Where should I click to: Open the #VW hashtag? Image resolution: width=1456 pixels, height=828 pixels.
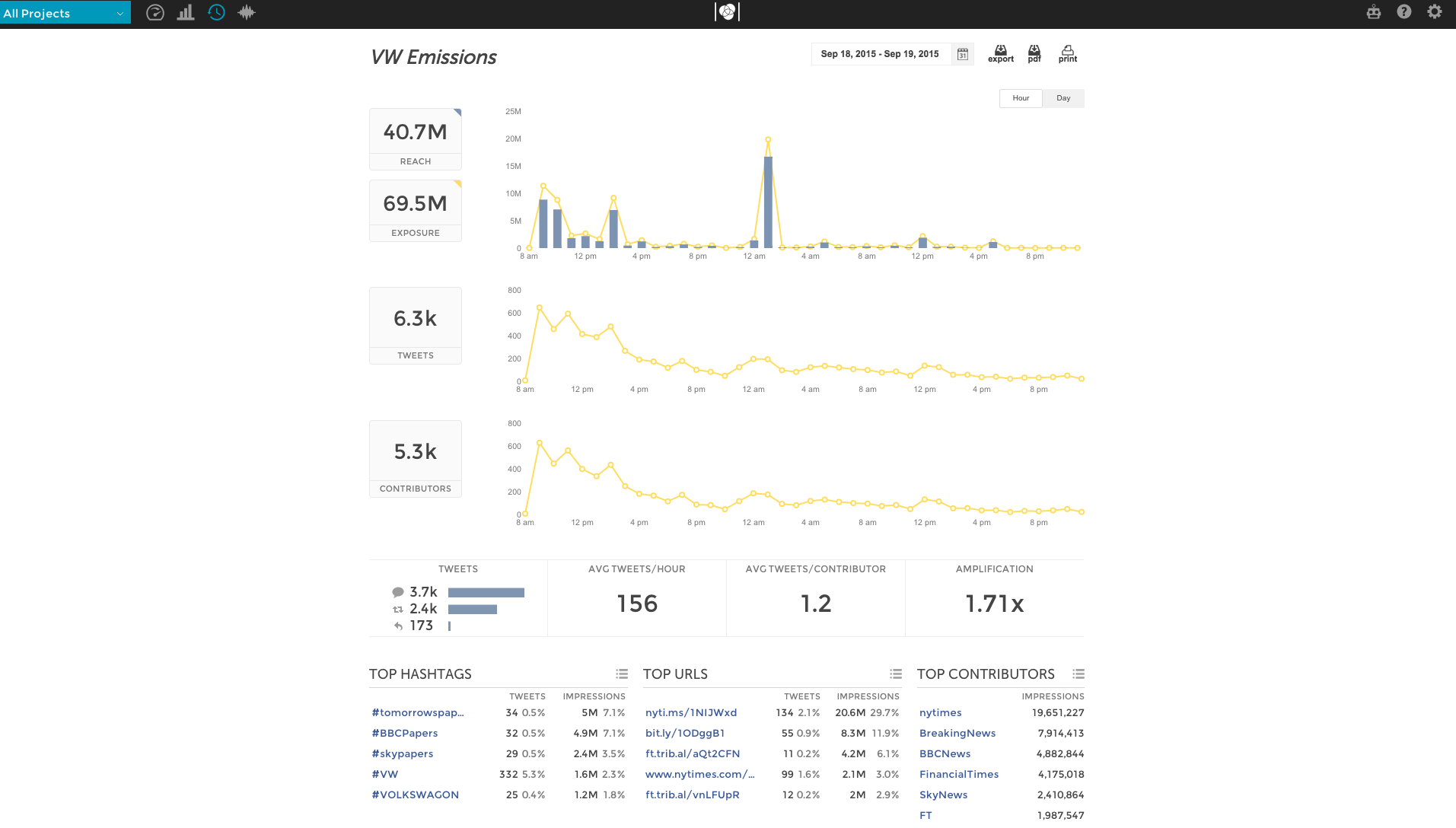tap(385, 775)
